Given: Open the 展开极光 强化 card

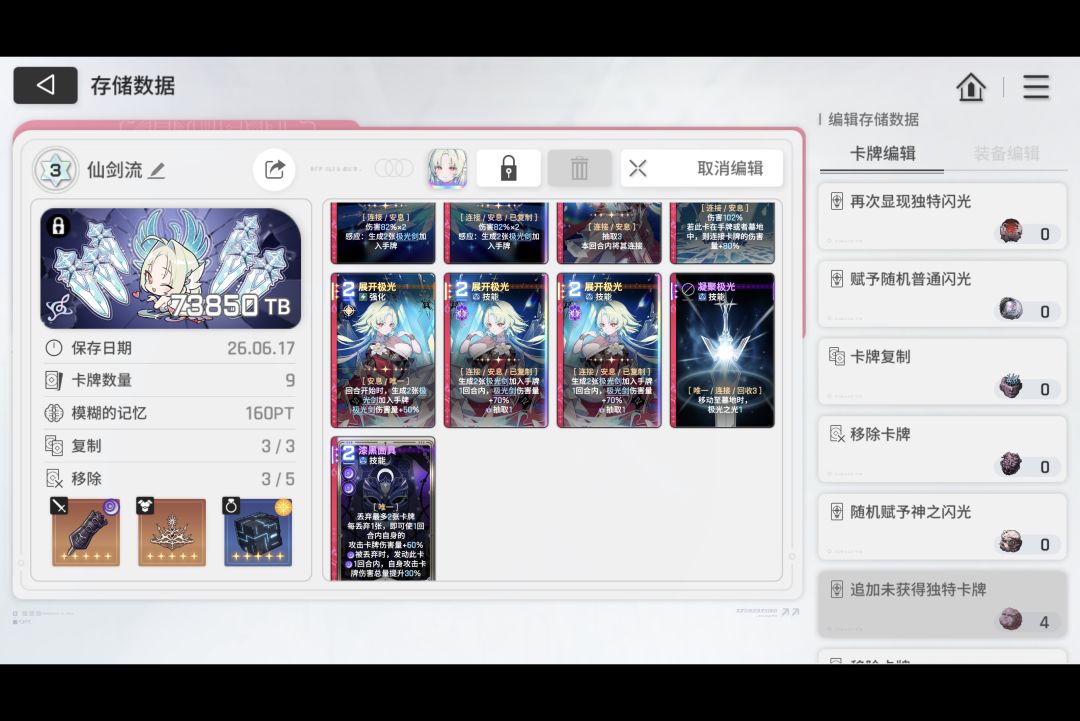Looking at the screenshot, I should pos(383,351).
